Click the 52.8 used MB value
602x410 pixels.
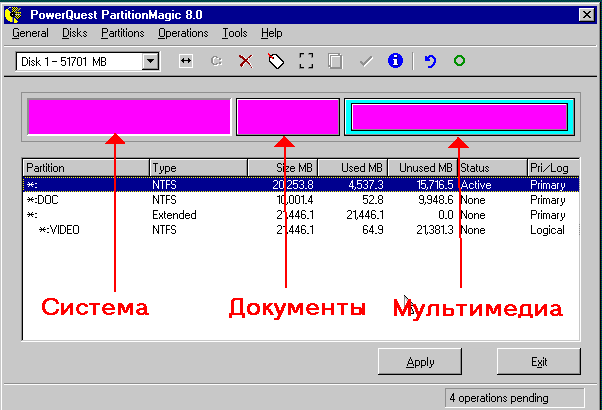[372, 200]
